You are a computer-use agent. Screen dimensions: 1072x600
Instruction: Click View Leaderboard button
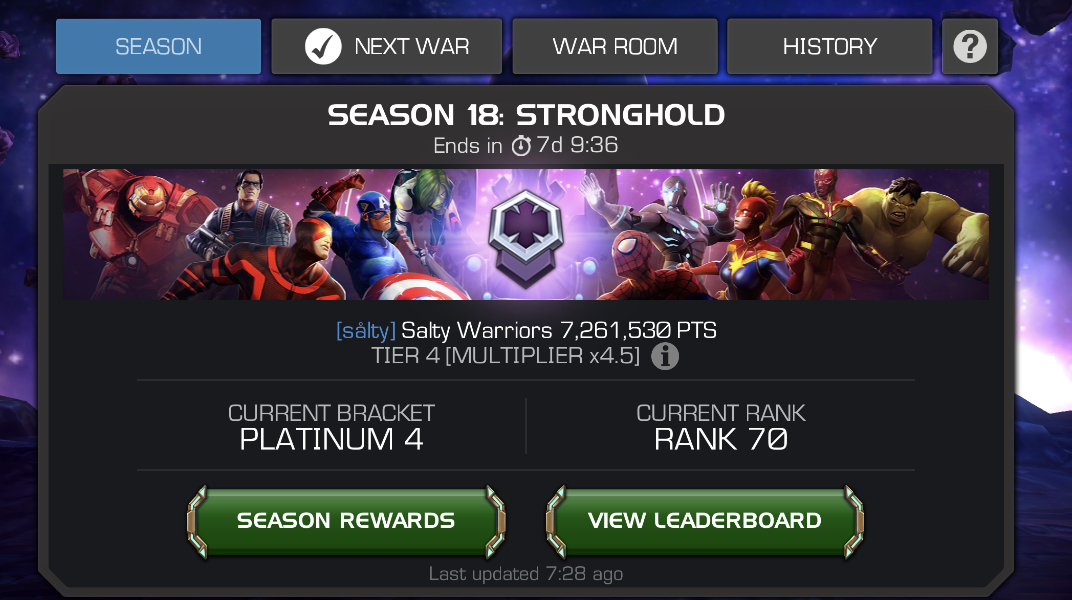click(705, 521)
